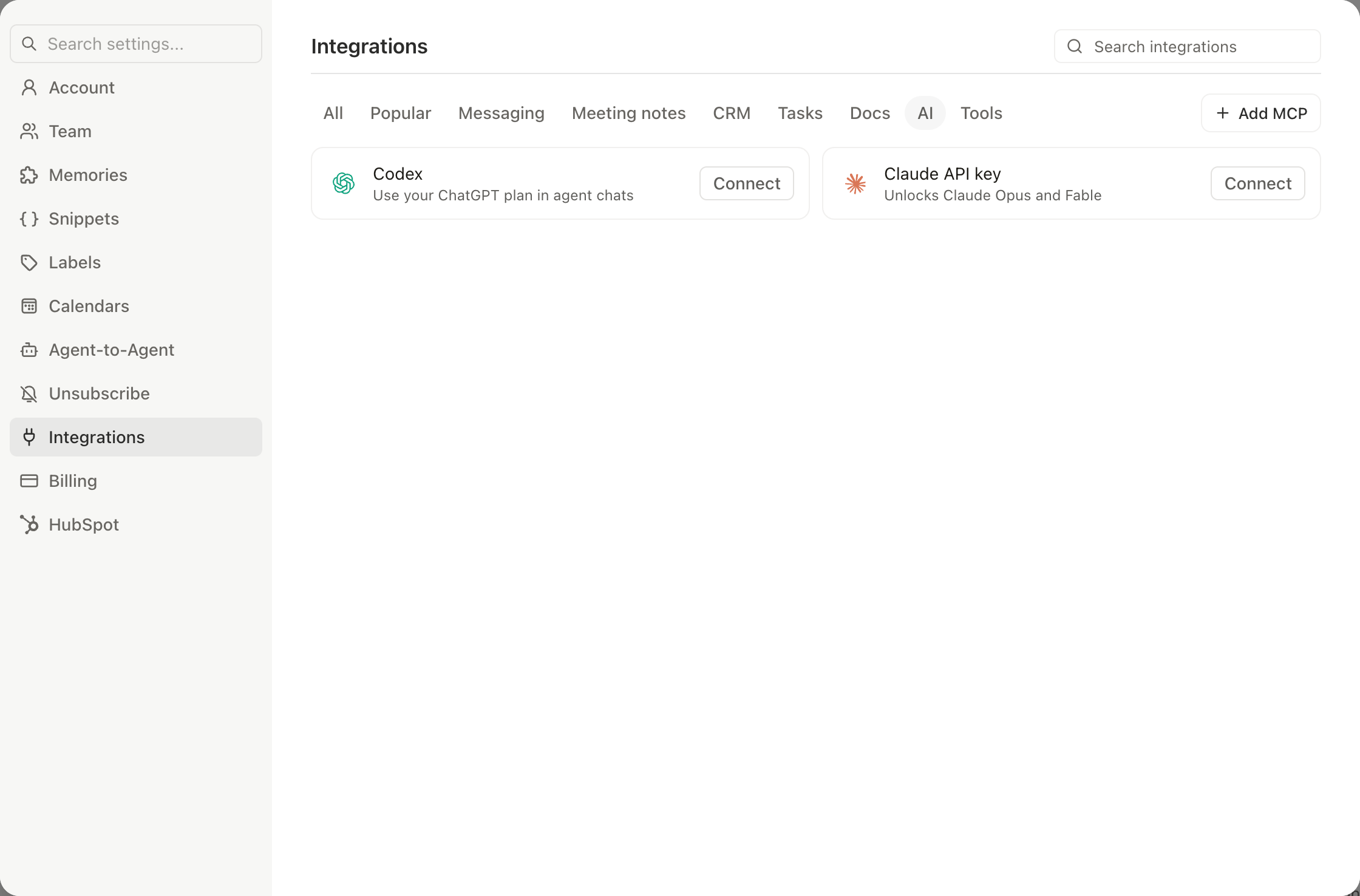Open Billing settings via its label

[73, 481]
